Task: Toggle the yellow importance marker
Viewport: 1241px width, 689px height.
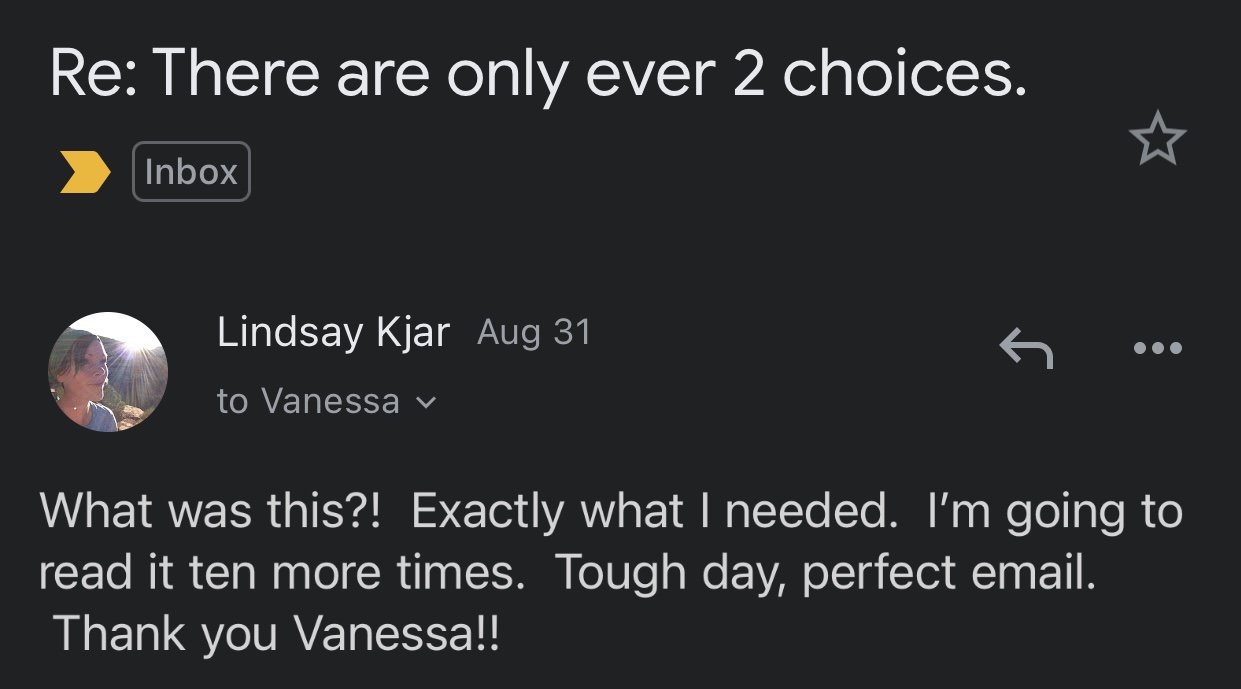Action: tap(85, 172)
